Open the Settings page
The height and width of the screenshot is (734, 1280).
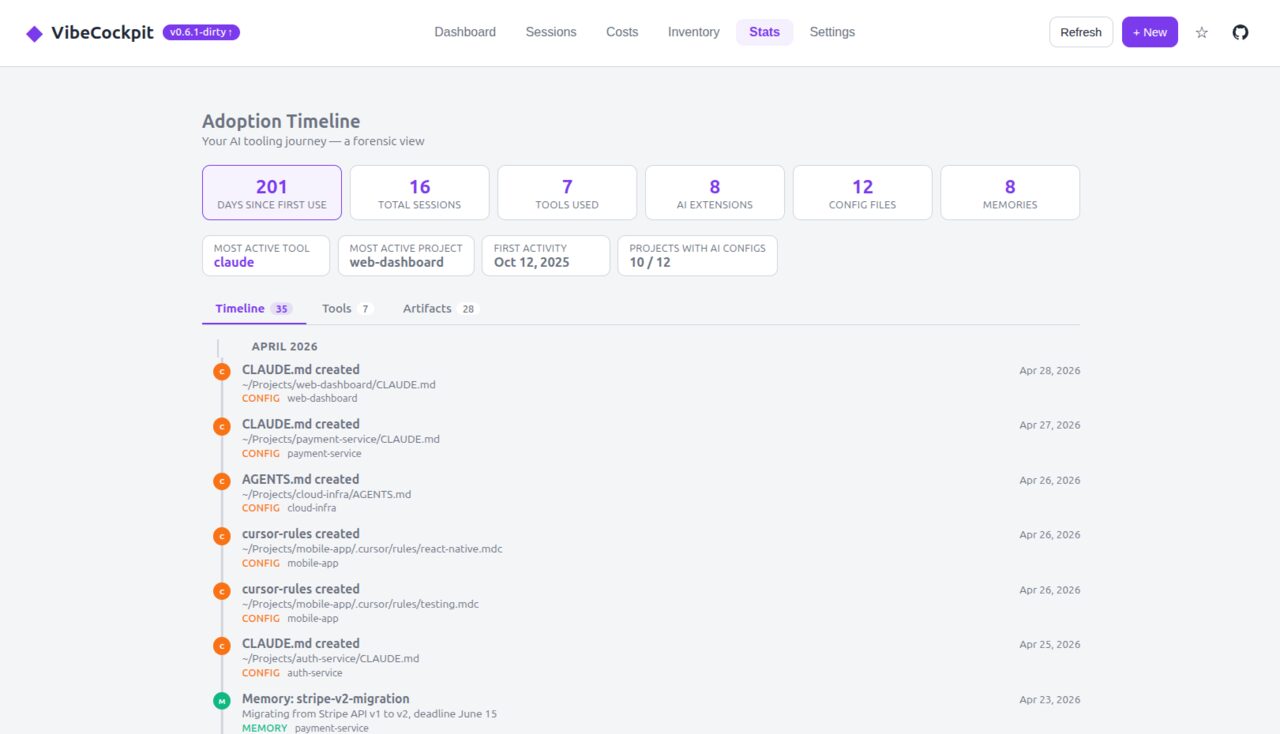pos(832,32)
